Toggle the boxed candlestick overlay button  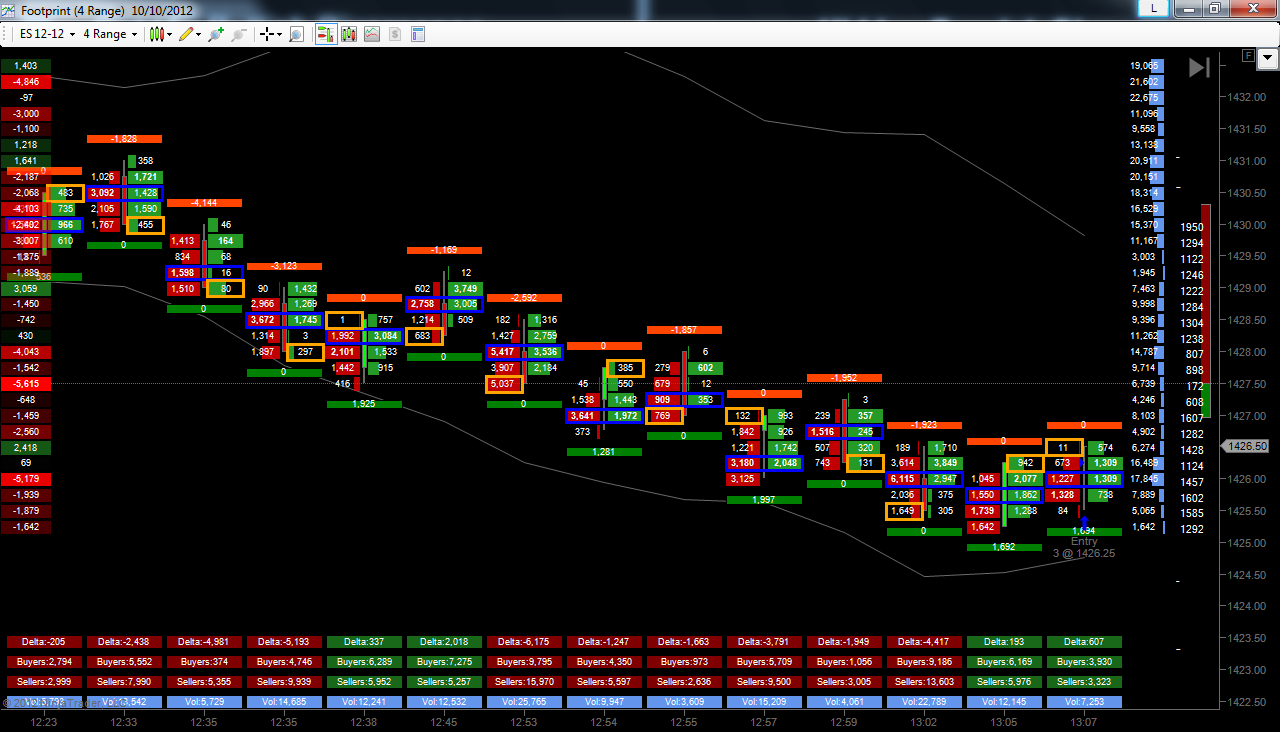coord(349,34)
